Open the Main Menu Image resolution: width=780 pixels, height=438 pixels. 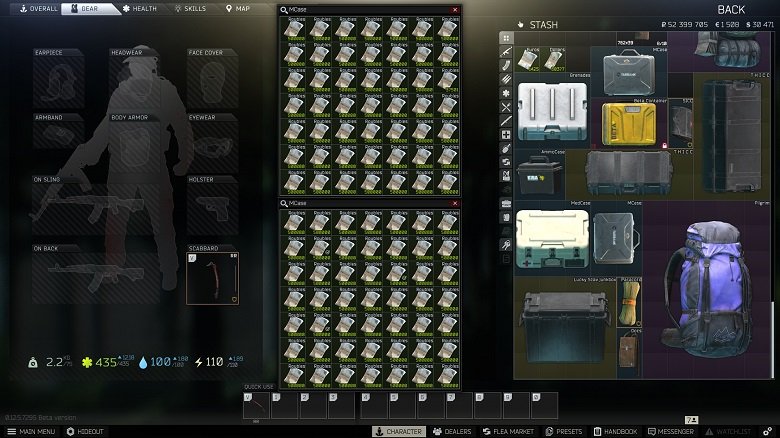click(31, 432)
